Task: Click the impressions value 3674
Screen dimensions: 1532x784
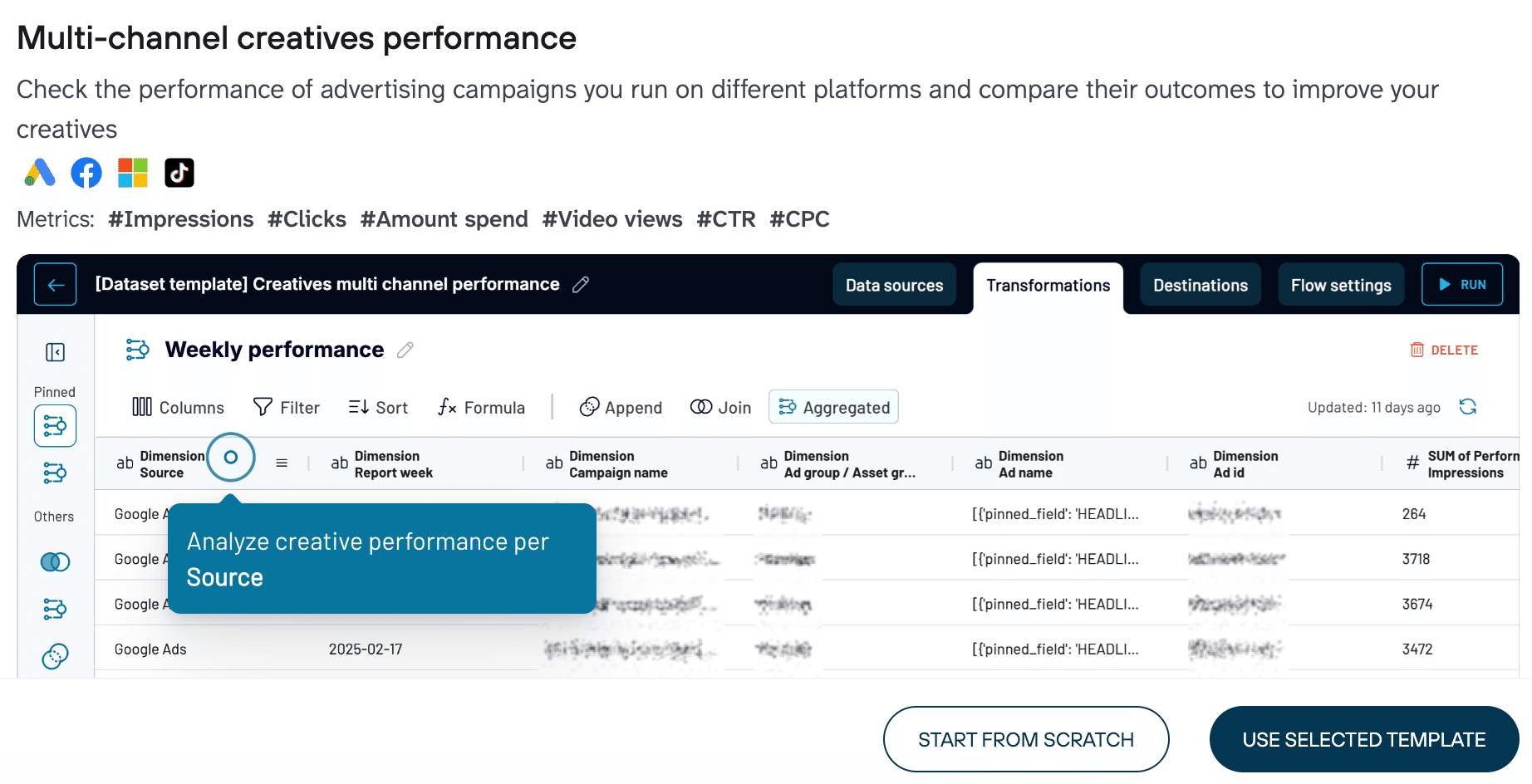Action: point(1417,604)
